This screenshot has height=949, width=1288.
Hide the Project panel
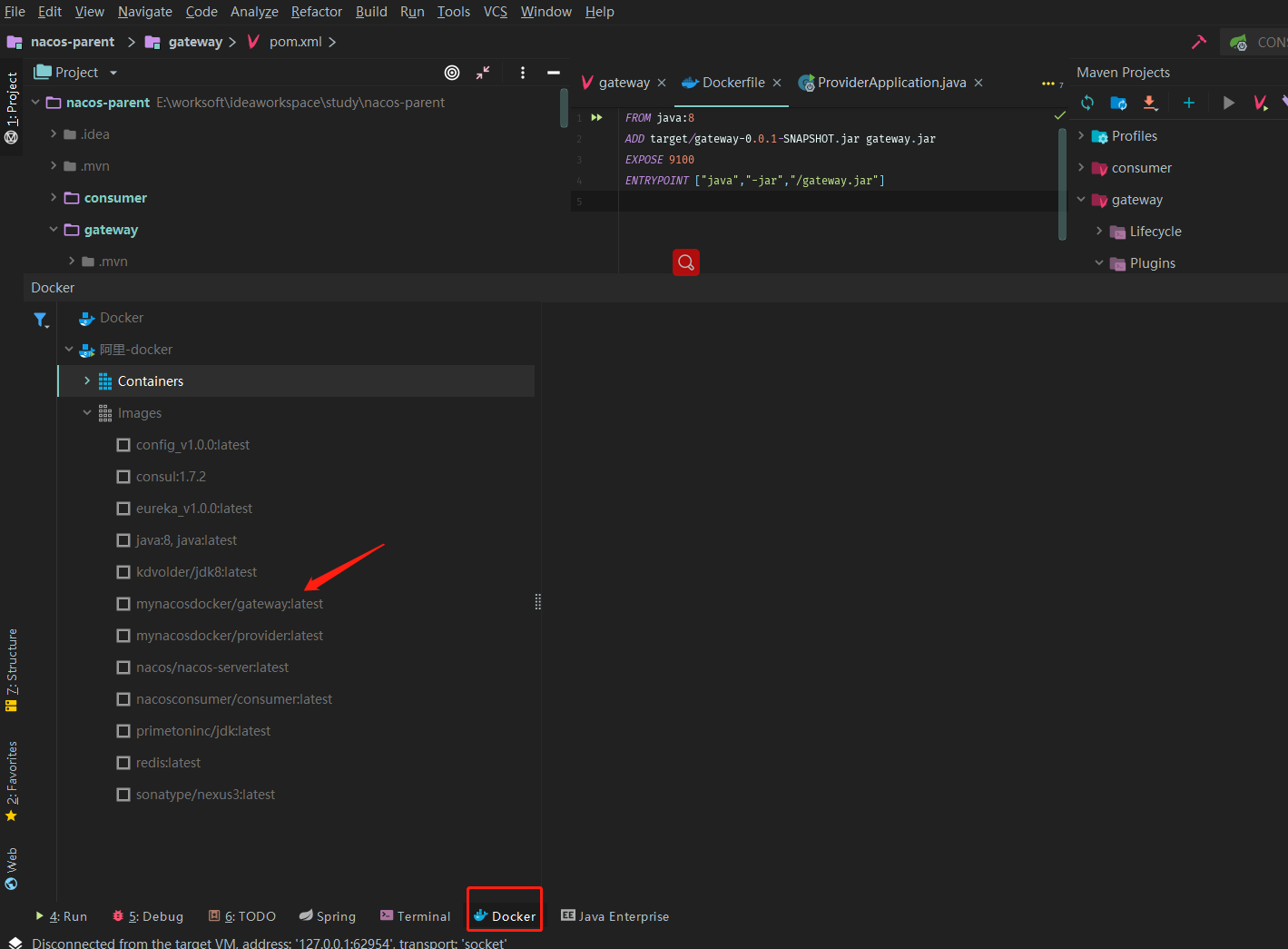pos(554,73)
